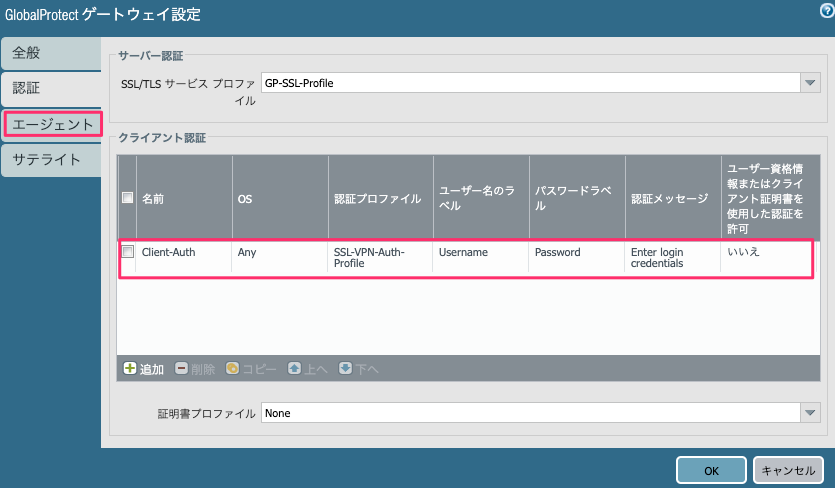835x488 pixels.
Task: Select the Client-Auth name cell
Action: (x=184, y=257)
